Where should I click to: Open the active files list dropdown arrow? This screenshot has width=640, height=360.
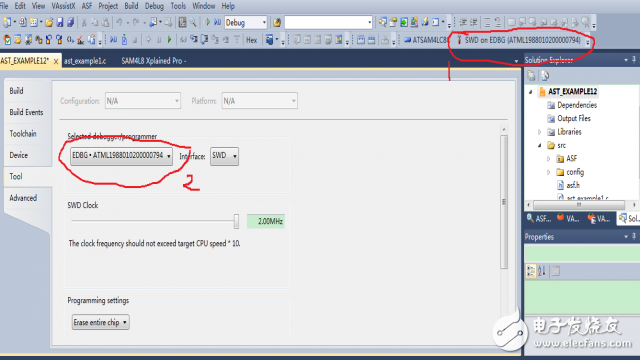[516, 61]
